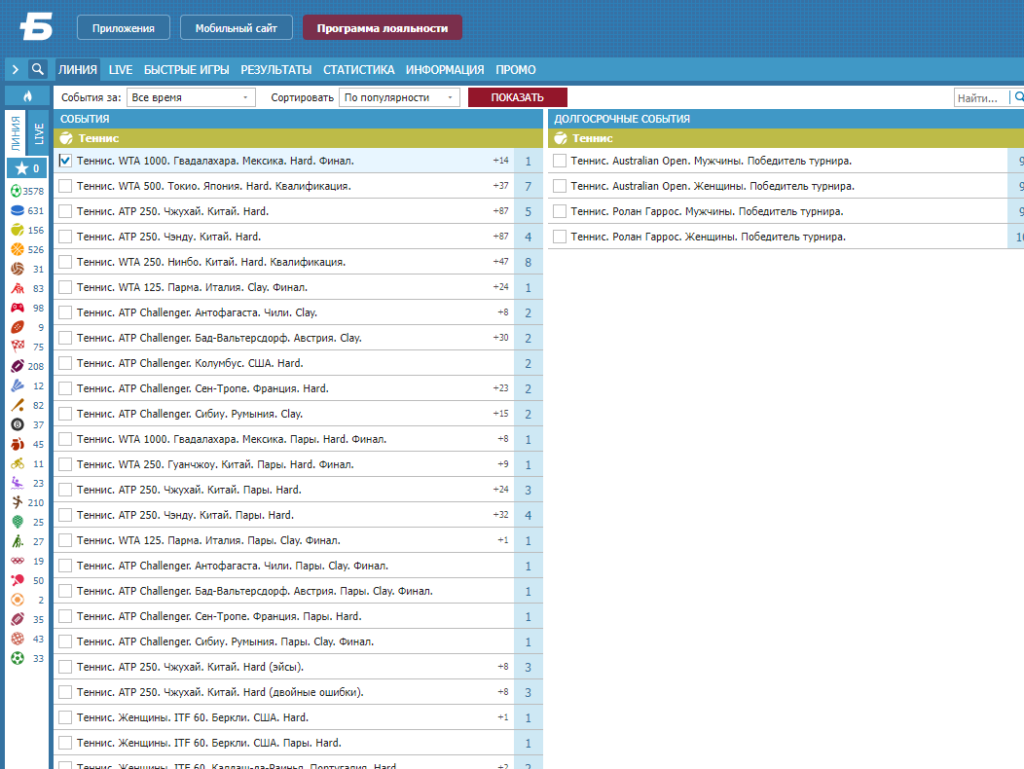This screenshot has width=1024, height=769.
Task: Select the baseball bat icon (82)
Action: click(x=17, y=405)
